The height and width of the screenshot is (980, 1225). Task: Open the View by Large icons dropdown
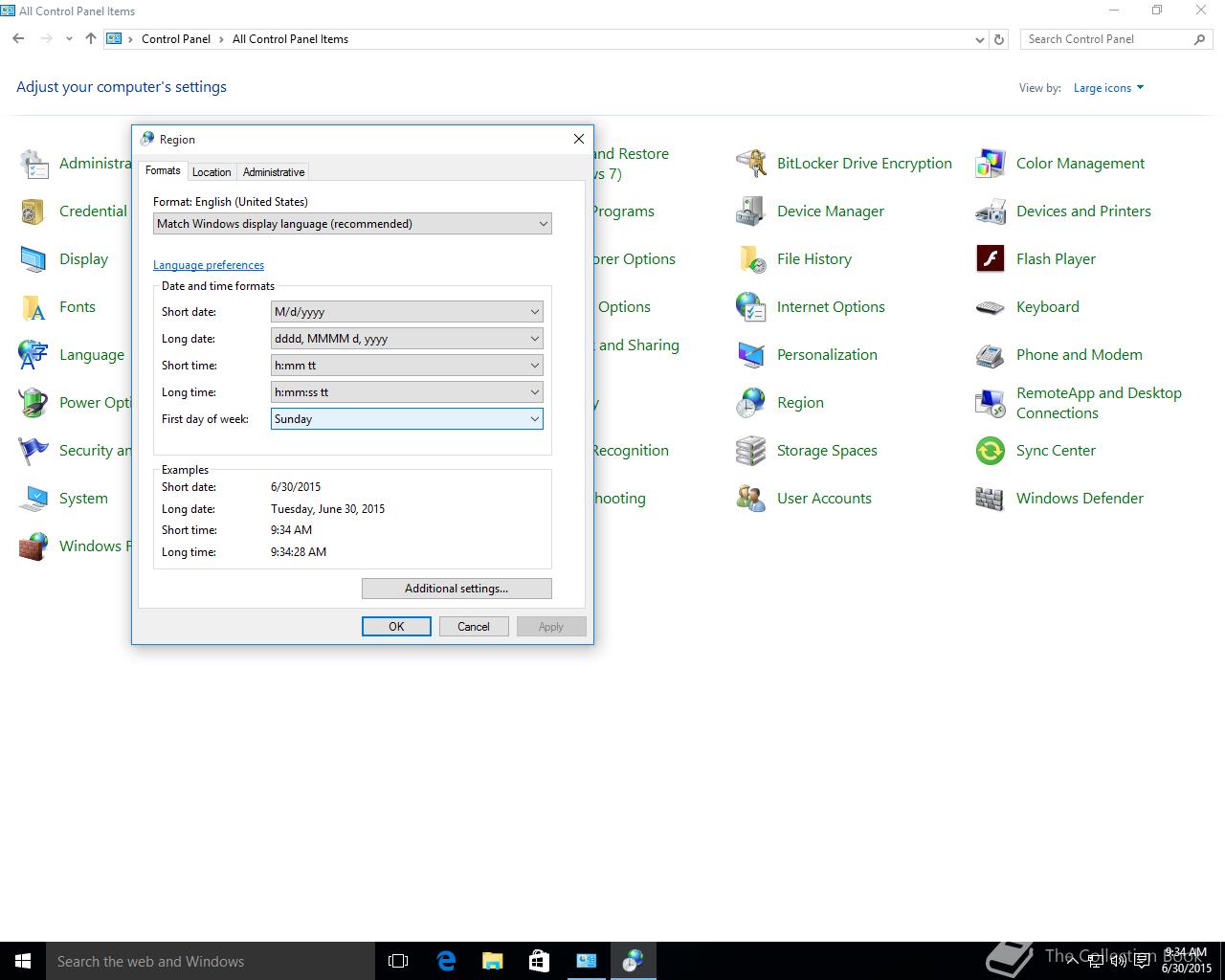[x=1108, y=88]
